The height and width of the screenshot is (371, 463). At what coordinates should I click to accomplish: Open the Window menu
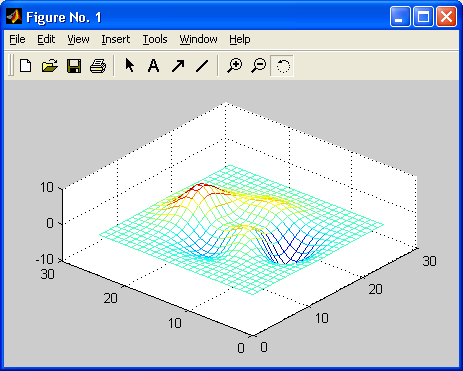pyautogui.click(x=198, y=39)
